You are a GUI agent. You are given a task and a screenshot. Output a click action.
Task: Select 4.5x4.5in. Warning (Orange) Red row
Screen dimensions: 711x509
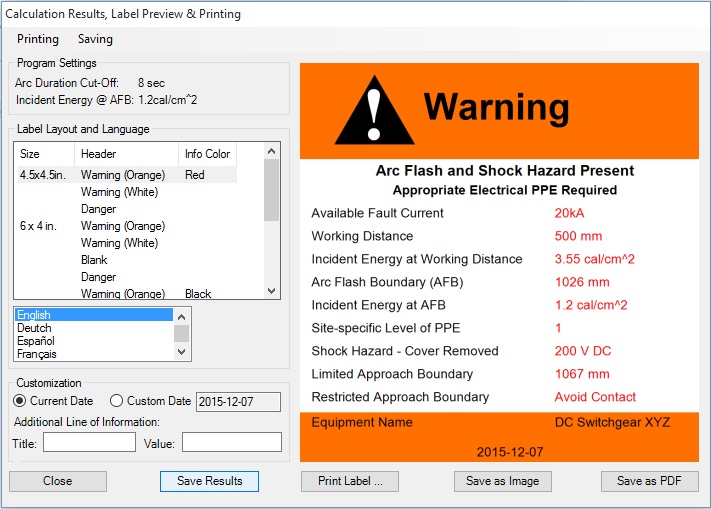point(127,175)
